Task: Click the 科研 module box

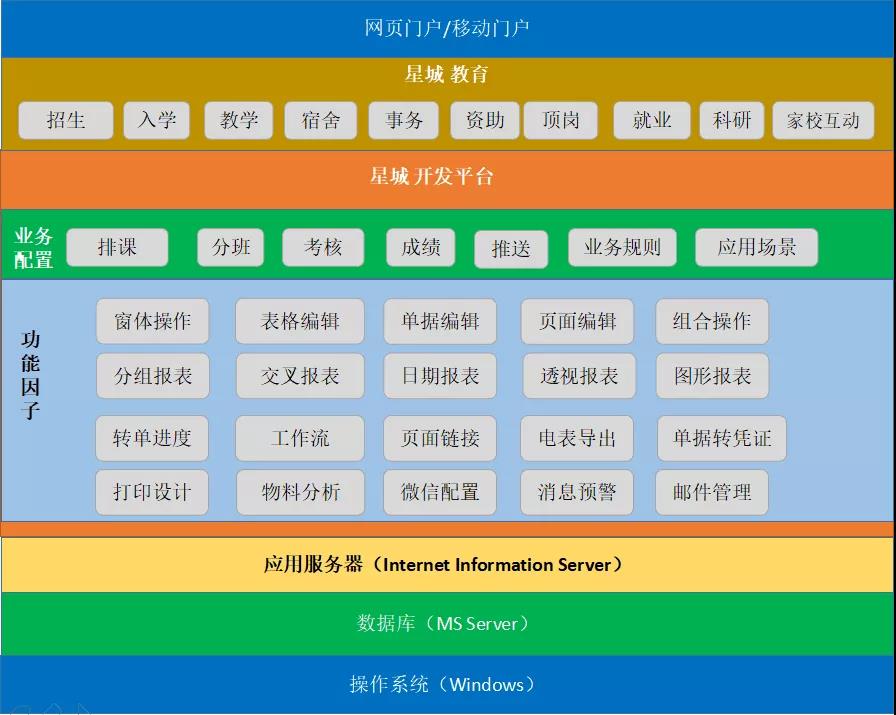Action: 731,120
